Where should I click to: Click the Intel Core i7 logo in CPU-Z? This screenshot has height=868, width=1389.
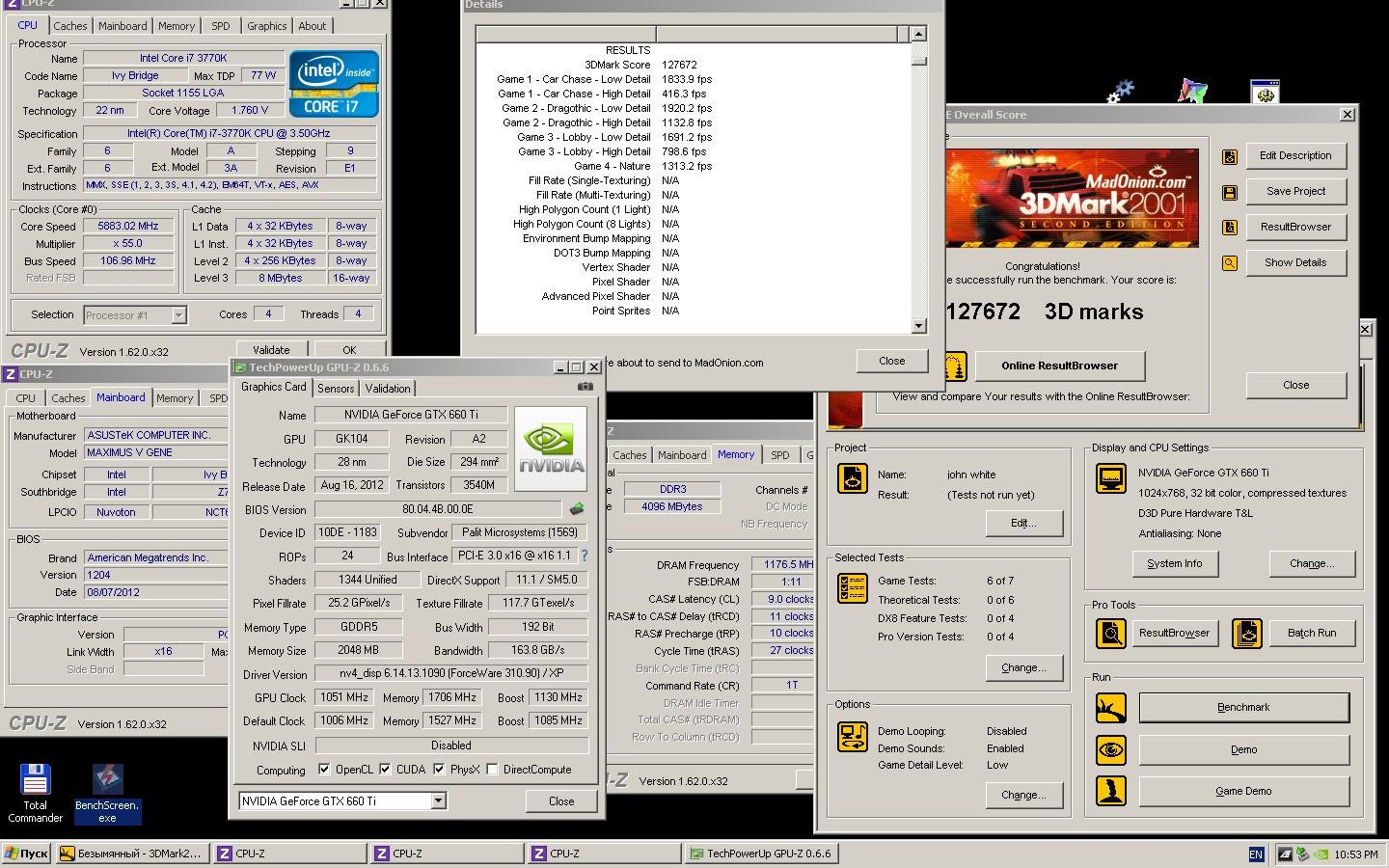(334, 84)
